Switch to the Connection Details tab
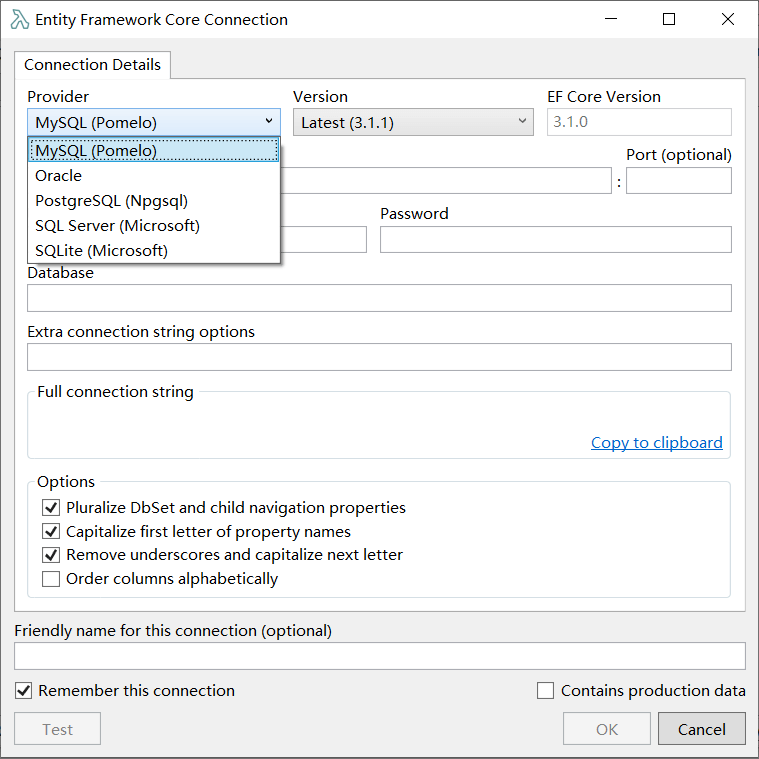This screenshot has height=759, width=759. coord(92,64)
